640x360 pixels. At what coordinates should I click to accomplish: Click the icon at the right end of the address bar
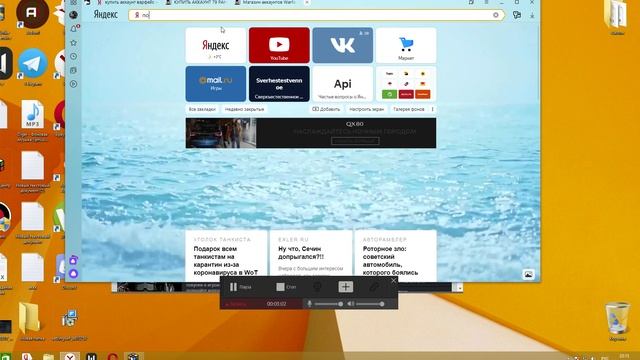496,15
